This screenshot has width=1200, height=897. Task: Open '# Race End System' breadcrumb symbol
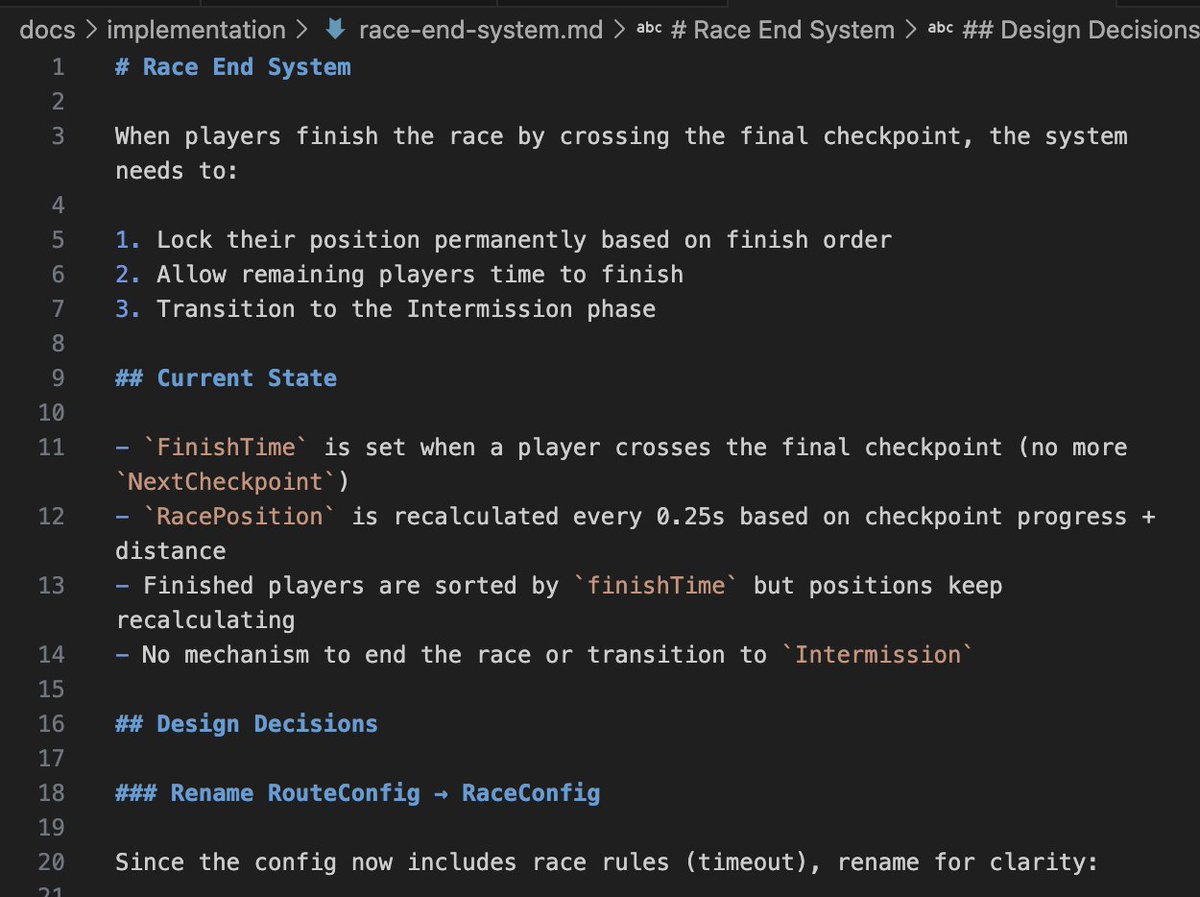click(x=782, y=30)
